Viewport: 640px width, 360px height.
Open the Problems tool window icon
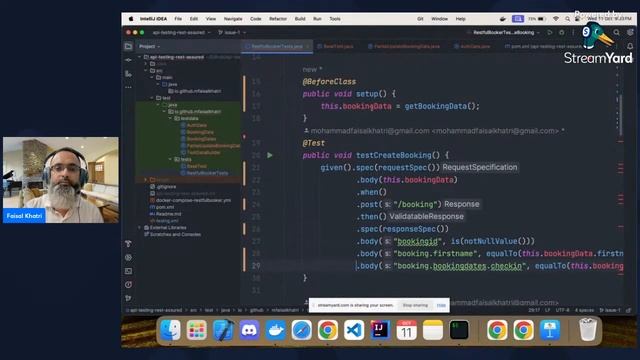[128, 284]
